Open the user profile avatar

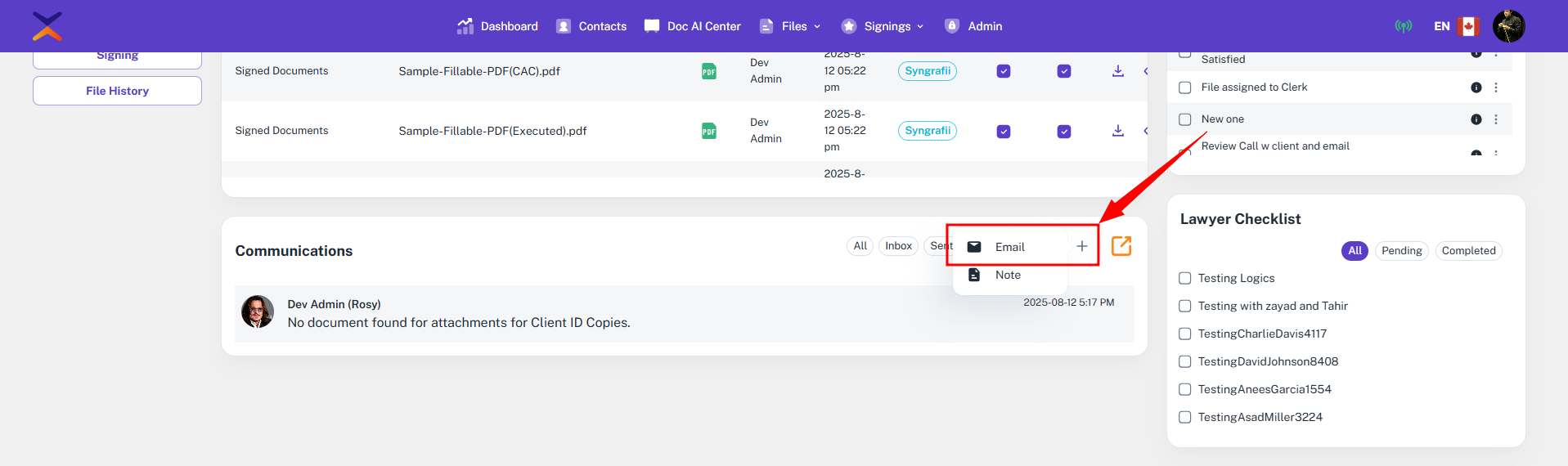click(1508, 26)
